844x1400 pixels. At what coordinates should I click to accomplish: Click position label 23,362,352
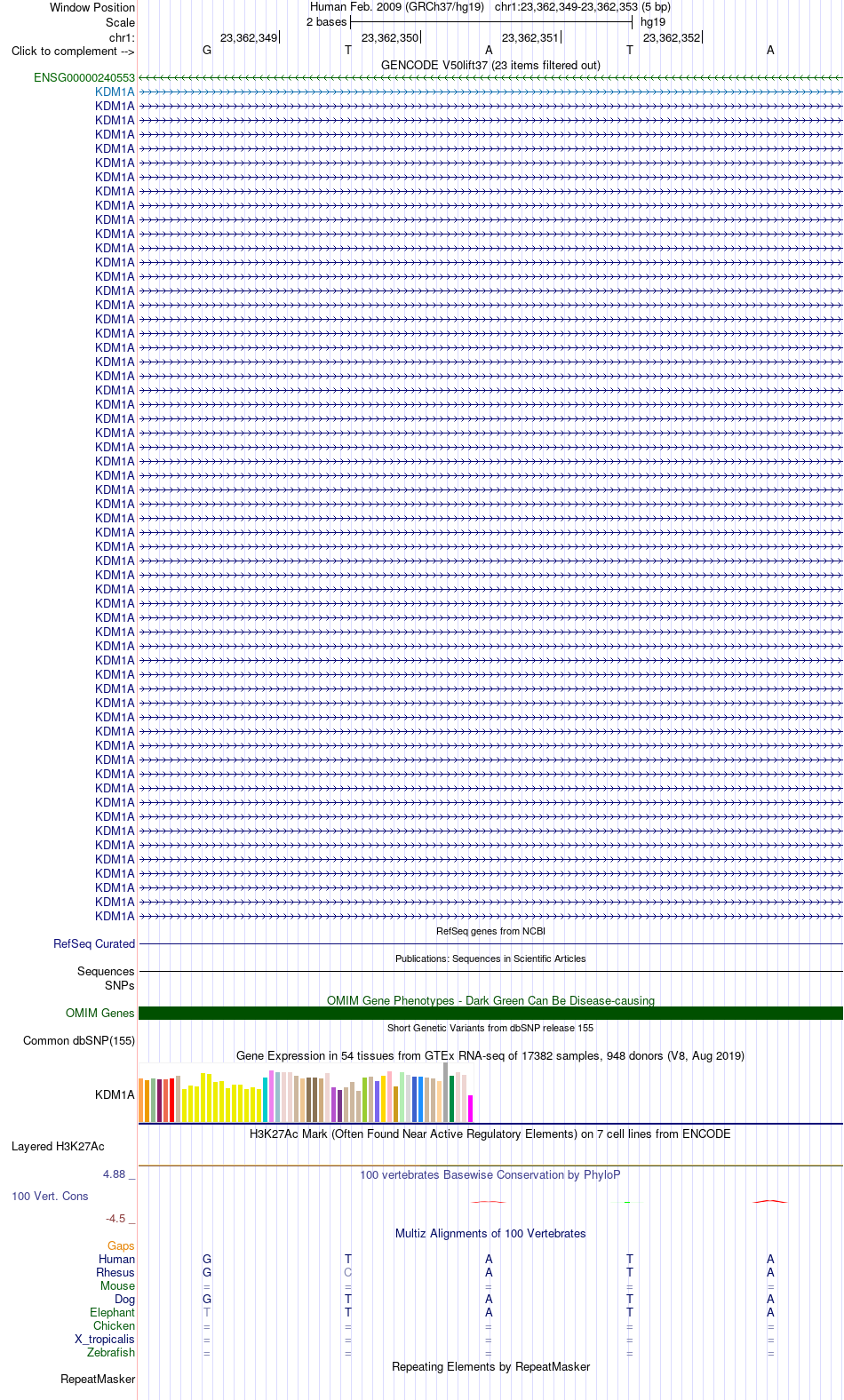672,38
